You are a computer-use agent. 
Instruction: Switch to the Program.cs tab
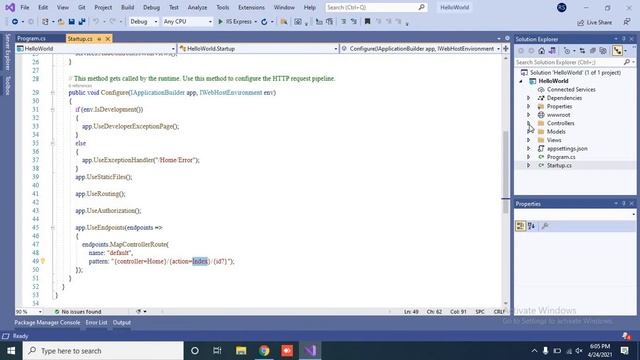click(x=32, y=38)
